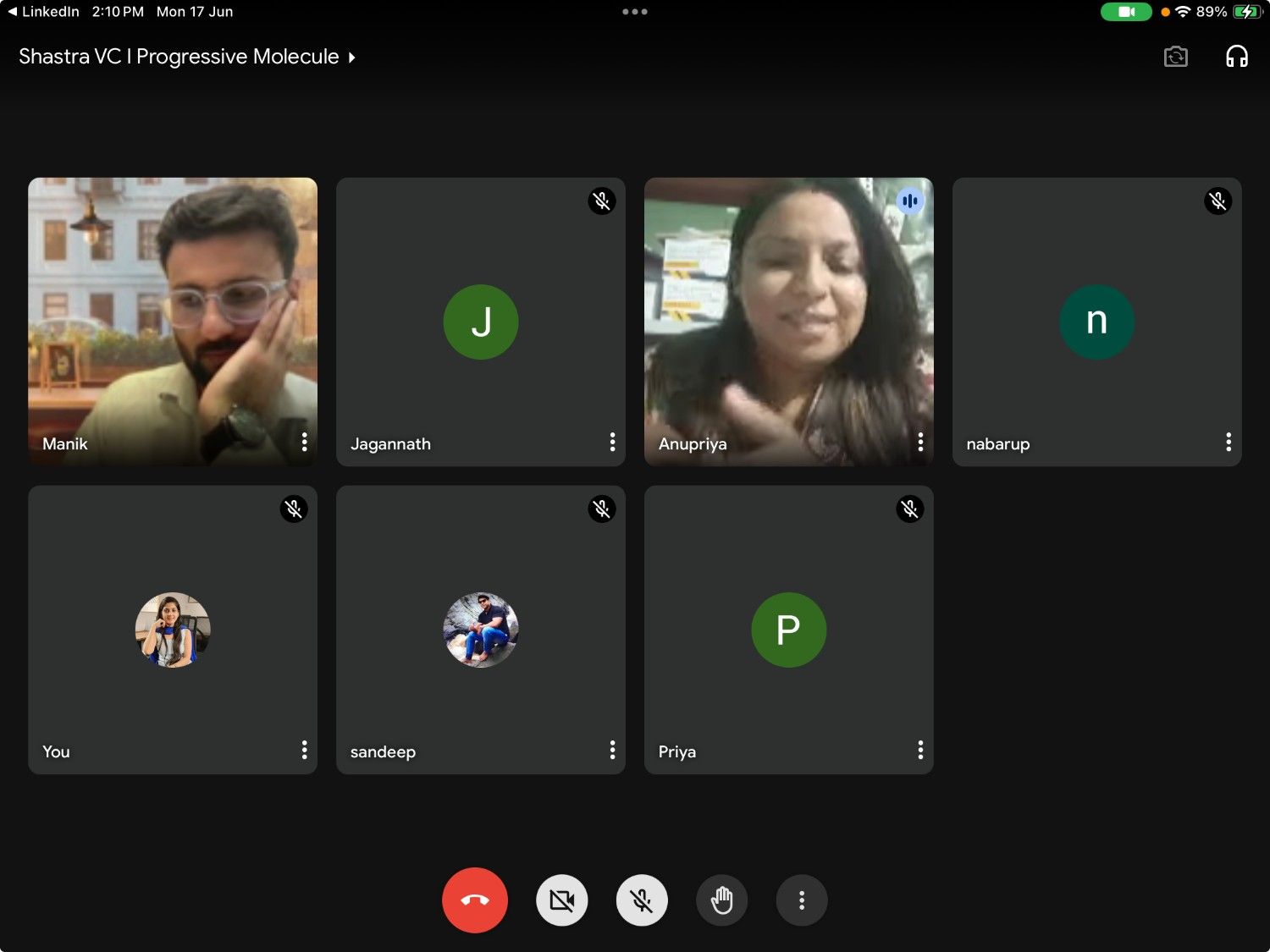Tap the battery icon in the status bar

point(1247,12)
